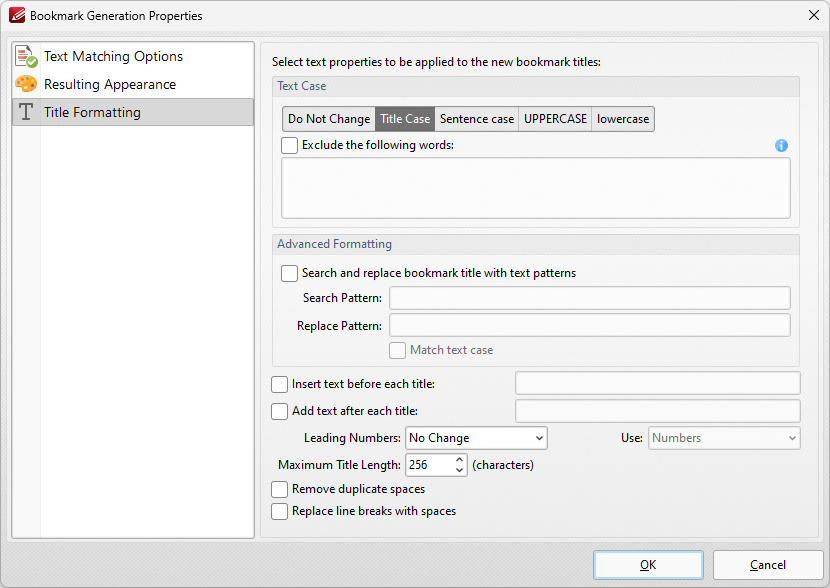The height and width of the screenshot is (588, 830).
Task: Click the (characters) label
Action: click(x=503, y=465)
